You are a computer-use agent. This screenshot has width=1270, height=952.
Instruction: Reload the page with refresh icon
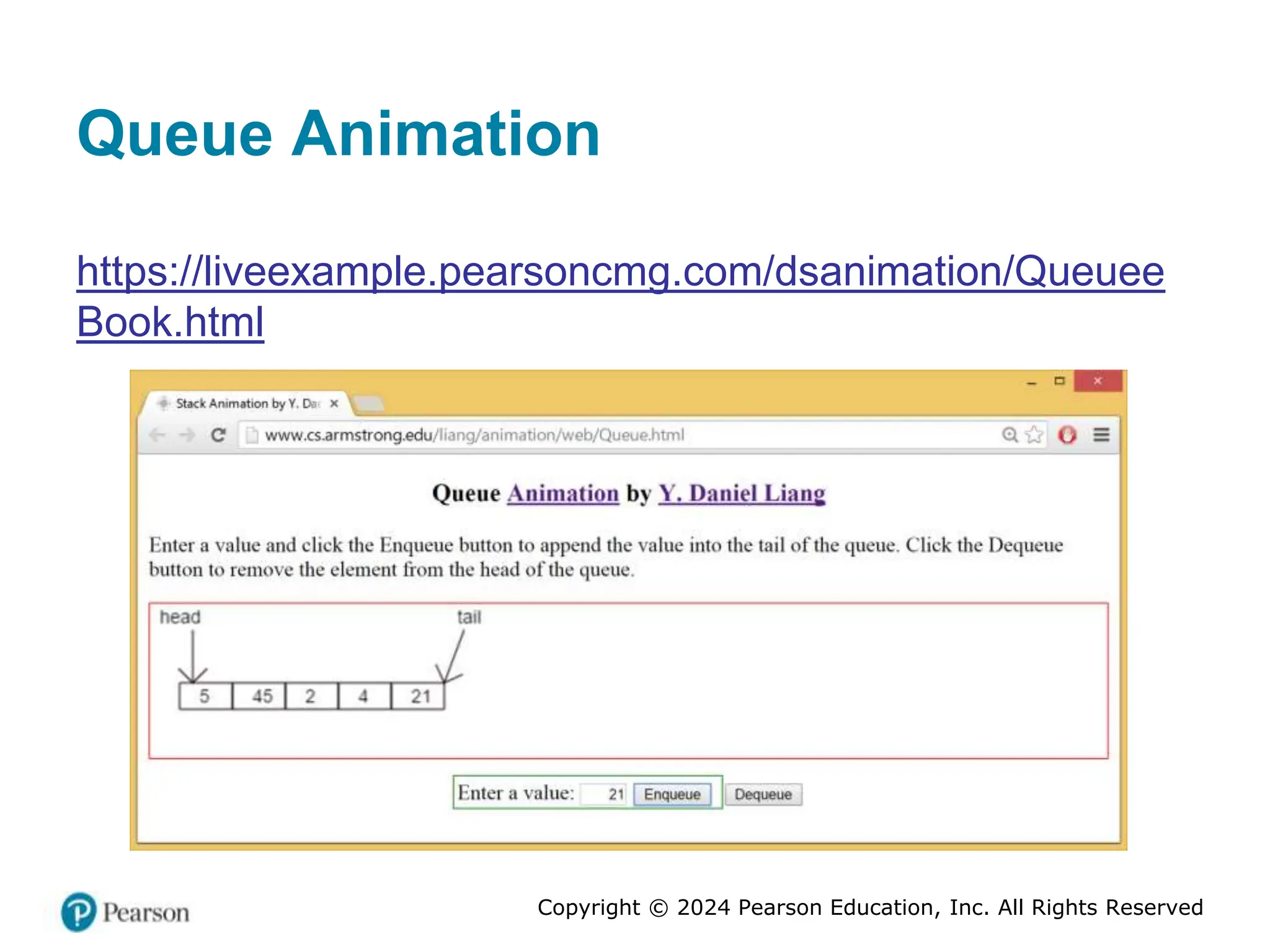(x=218, y=435)
